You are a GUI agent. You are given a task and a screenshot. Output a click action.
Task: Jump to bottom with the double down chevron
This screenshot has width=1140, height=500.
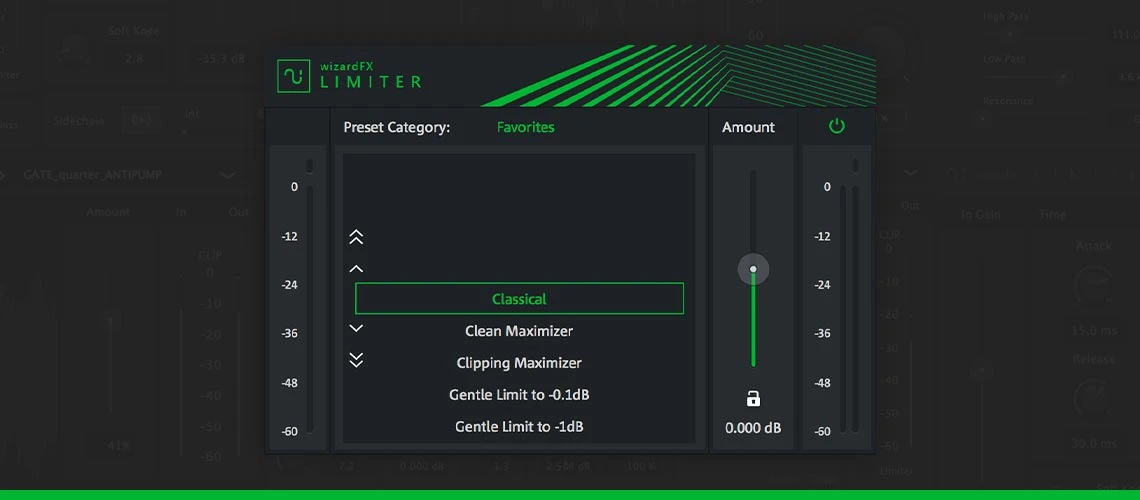[356, 360]
